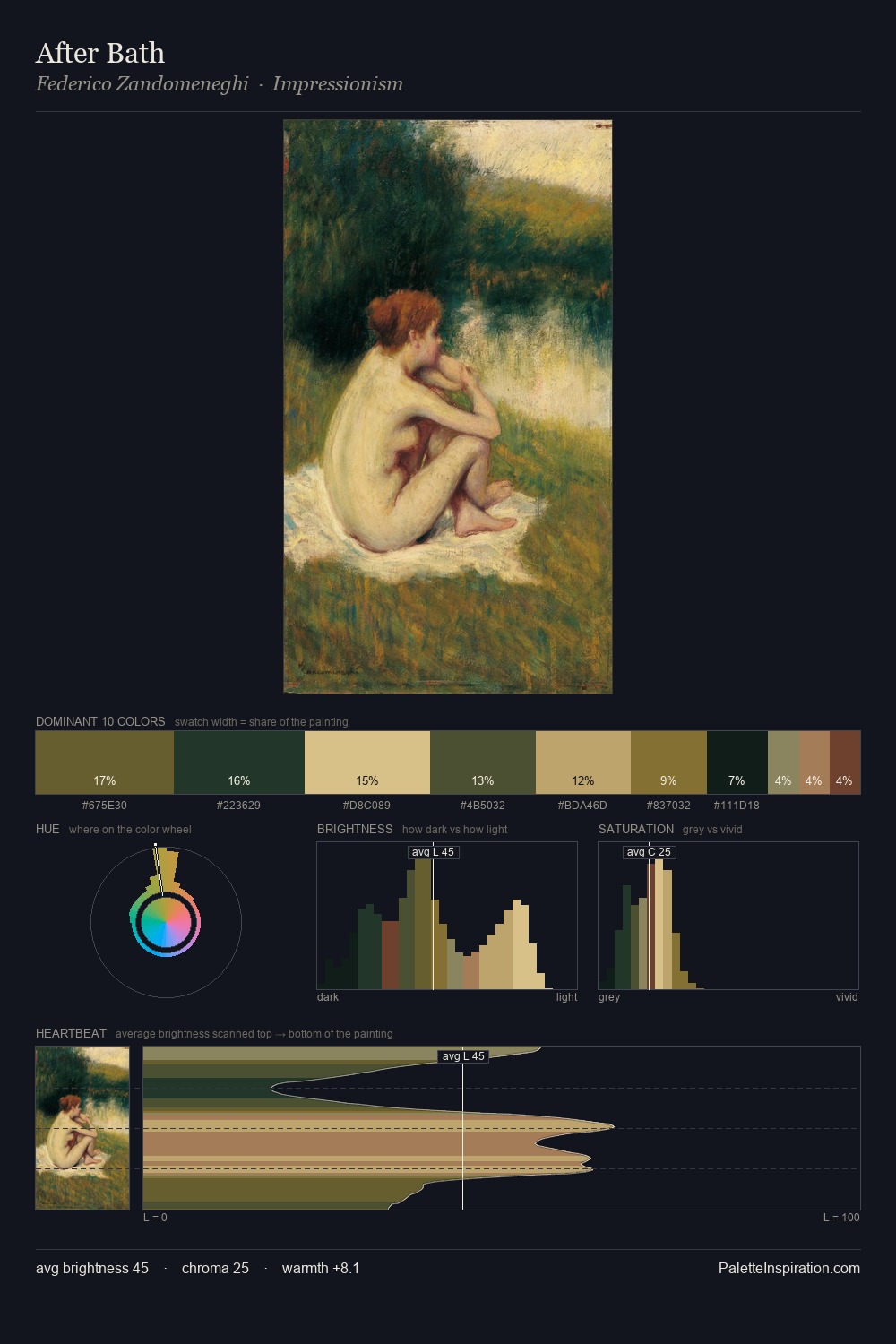Image resolution: width=896 pixels, height=1344 pixels.
Task: Click the small painting thumbnail in Heartbeat
Action: pos(82,1128)
